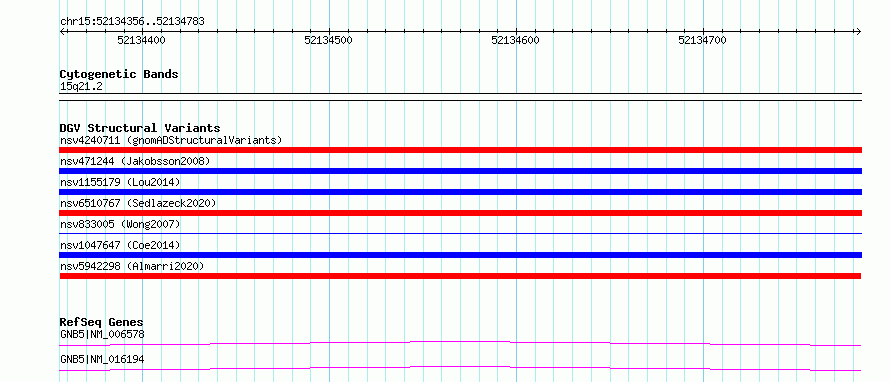Open the nsv6510767 (Sedlazeck2020) label

pyautogui.click(x=138, y=203)
